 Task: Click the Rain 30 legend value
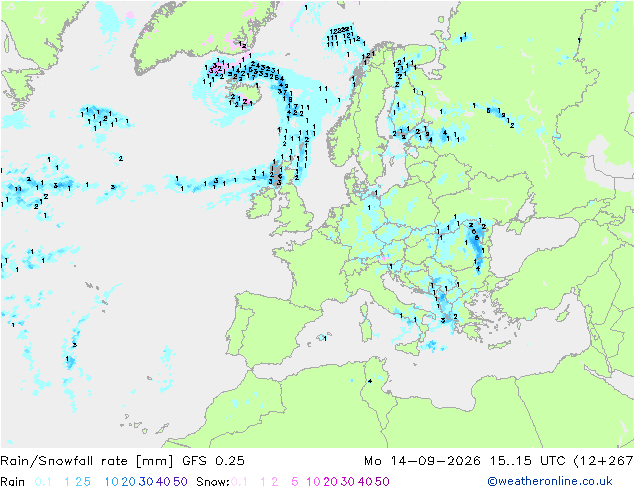[x=146, y=482]
